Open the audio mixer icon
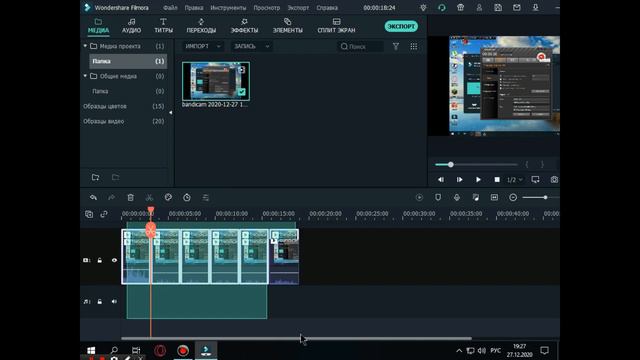The image size is (640, 360). (476, 198)
